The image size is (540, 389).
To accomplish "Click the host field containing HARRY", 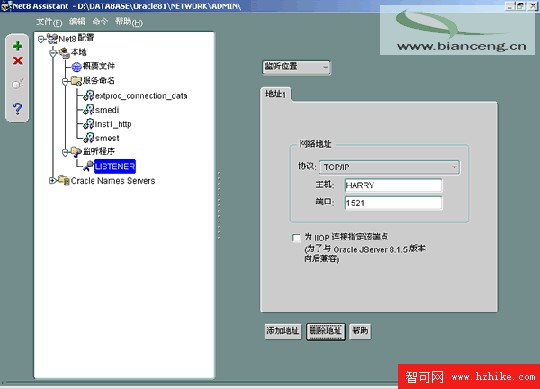I will pyautogui.click(x=393, y=185).
